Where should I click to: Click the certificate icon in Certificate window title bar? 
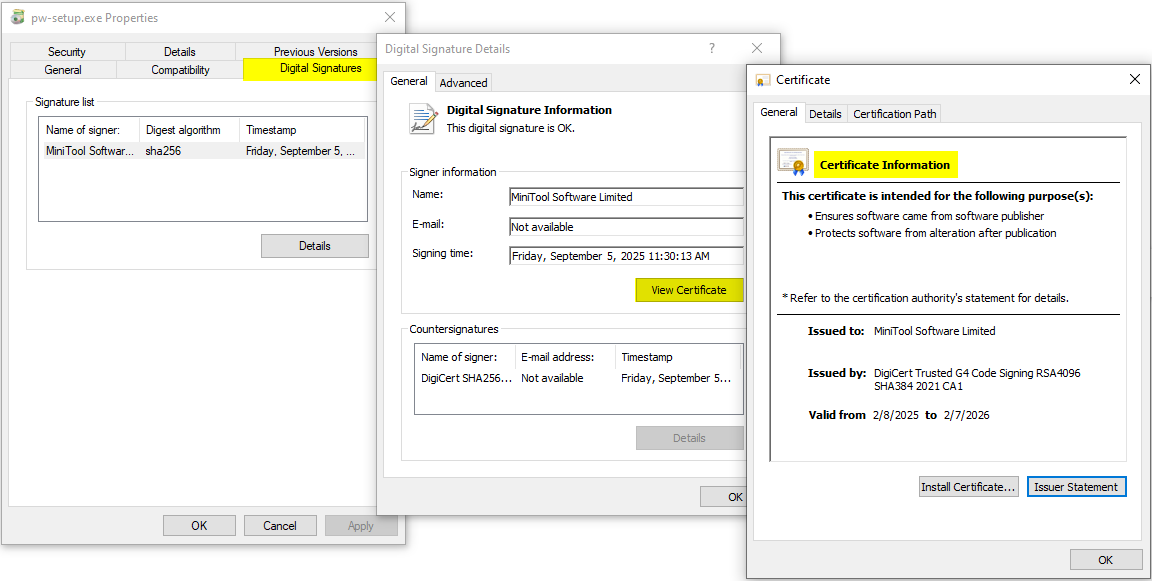tap(761, 79)
